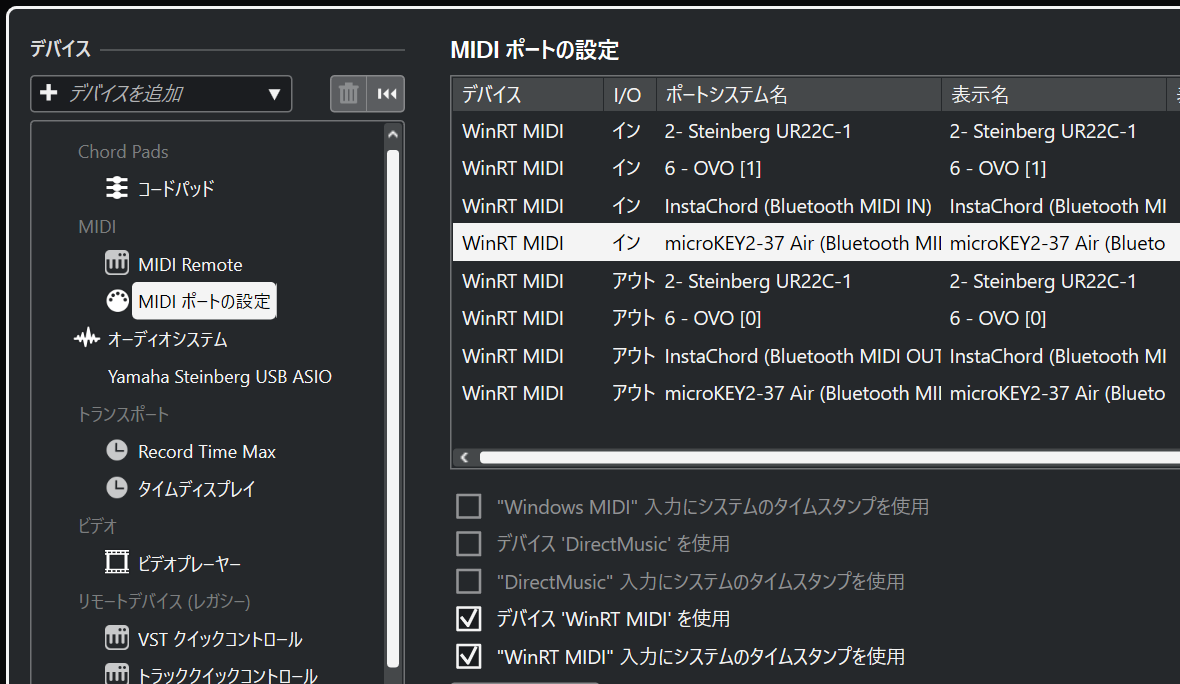This screenshot has height=684, width=1180.
Task: Click 表示名 cell for 2- Steinberg UR22C-1 イン
Action: (1043, 131)
